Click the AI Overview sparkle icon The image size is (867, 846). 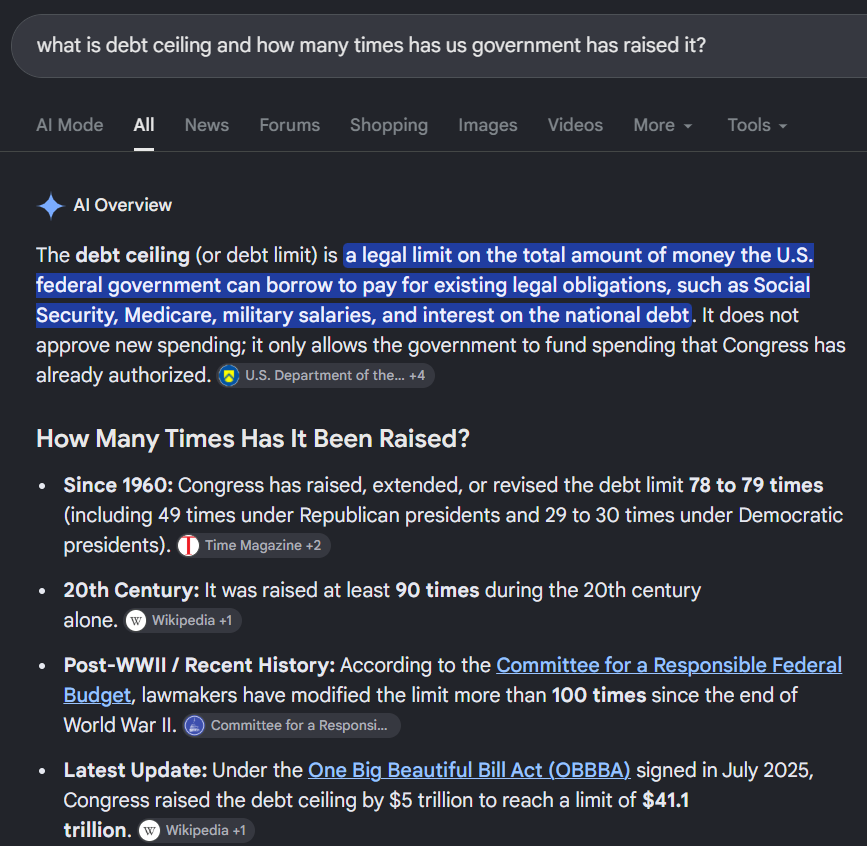click(51, 206)
